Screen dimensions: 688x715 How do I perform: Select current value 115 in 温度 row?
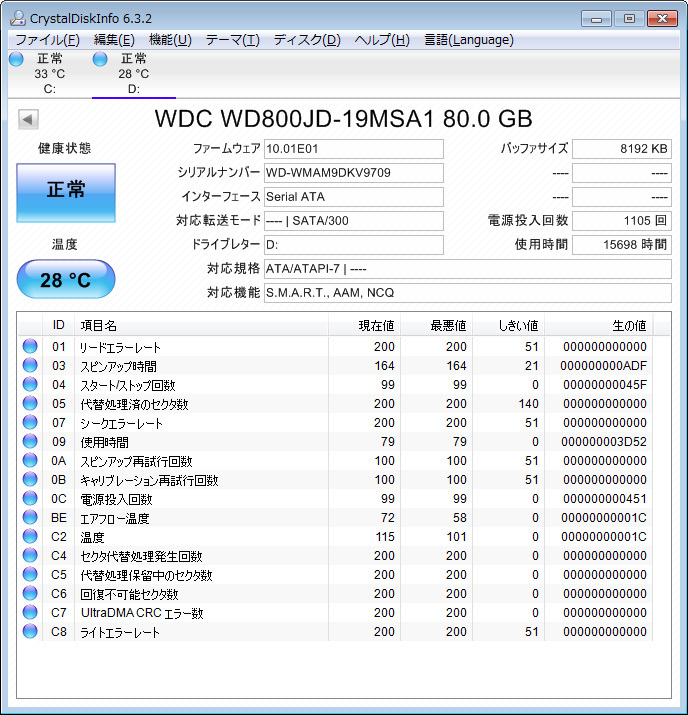385,537
